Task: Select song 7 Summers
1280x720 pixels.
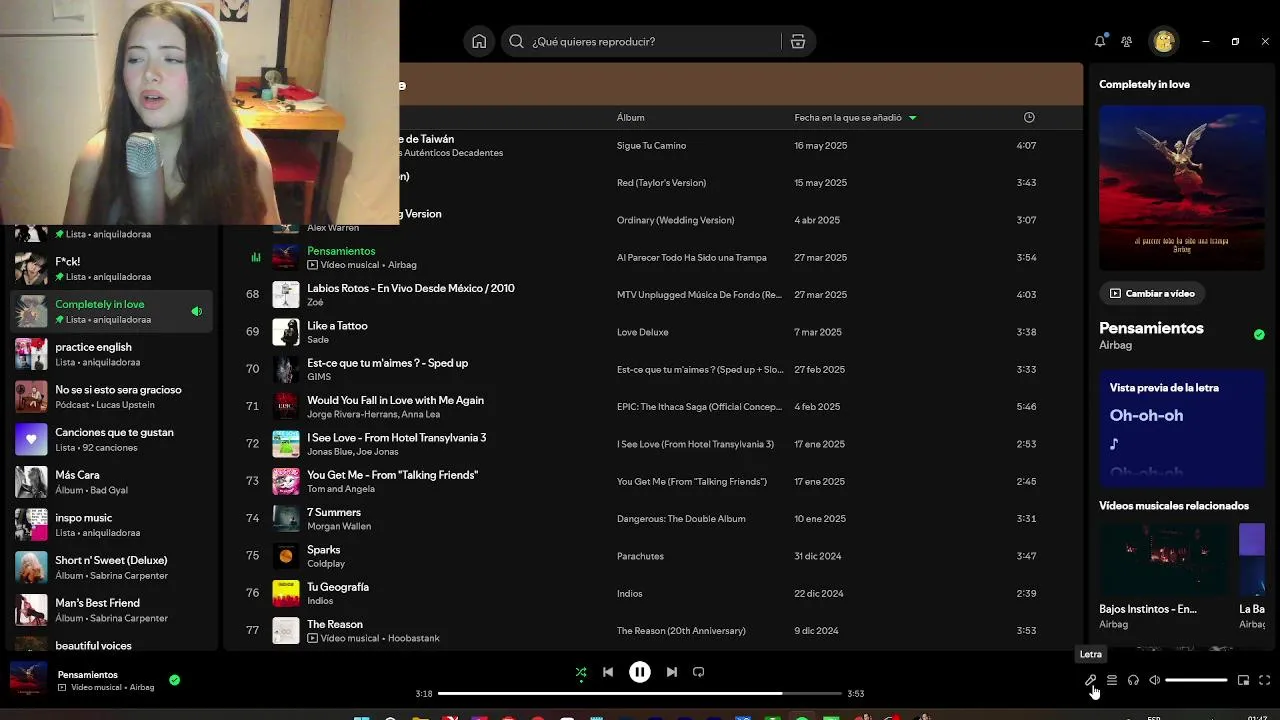Action: [334, 512]
